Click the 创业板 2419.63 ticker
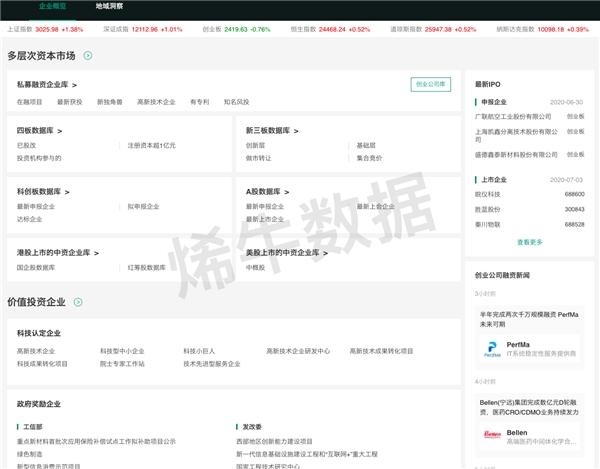 pos(236,29)
